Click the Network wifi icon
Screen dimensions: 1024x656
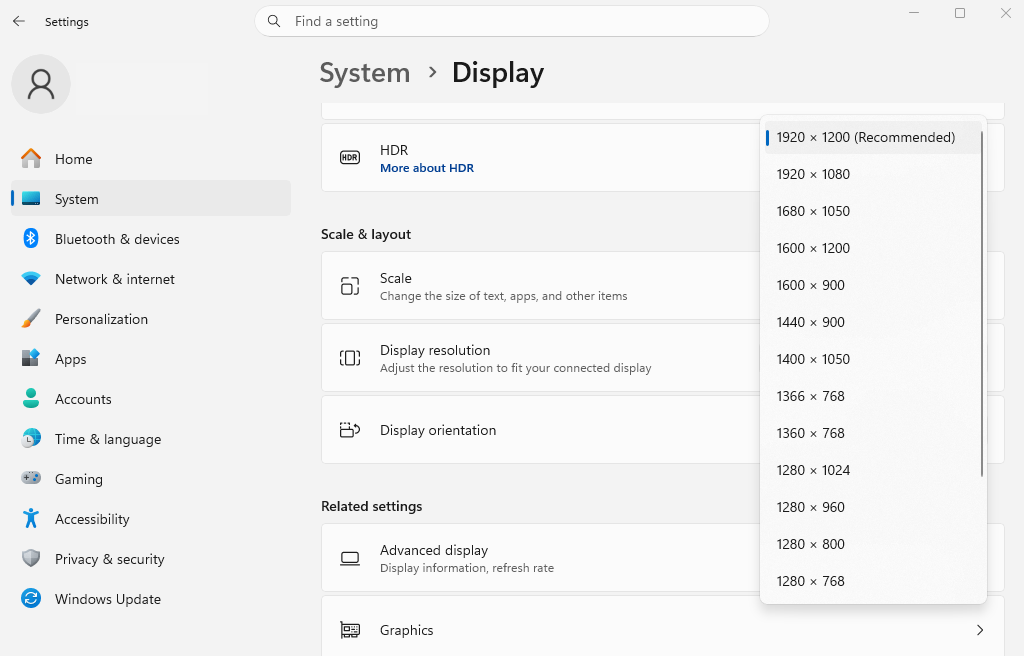(31, 279)
